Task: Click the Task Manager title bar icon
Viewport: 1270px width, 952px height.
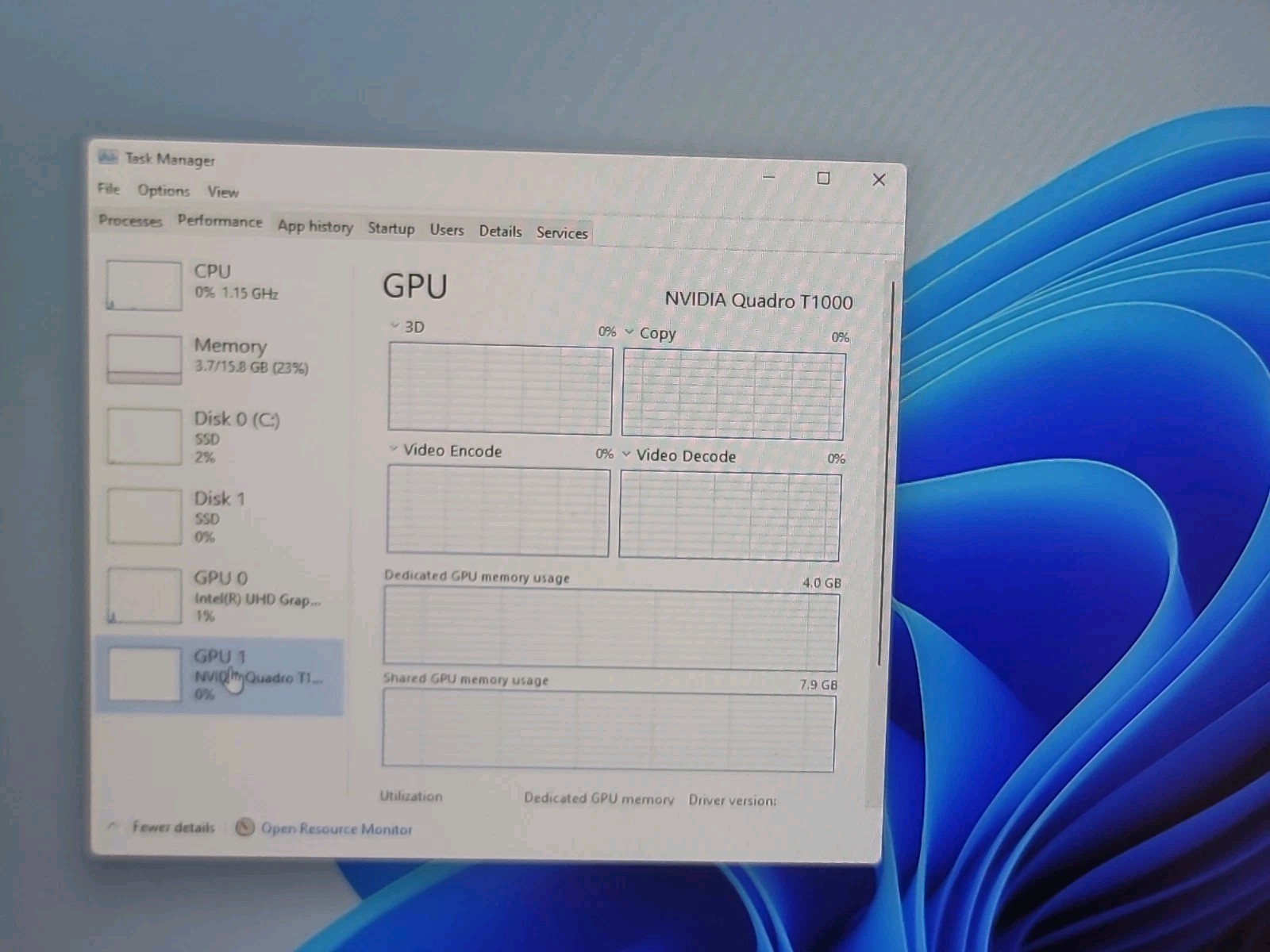Action: (x=107, y=157)
